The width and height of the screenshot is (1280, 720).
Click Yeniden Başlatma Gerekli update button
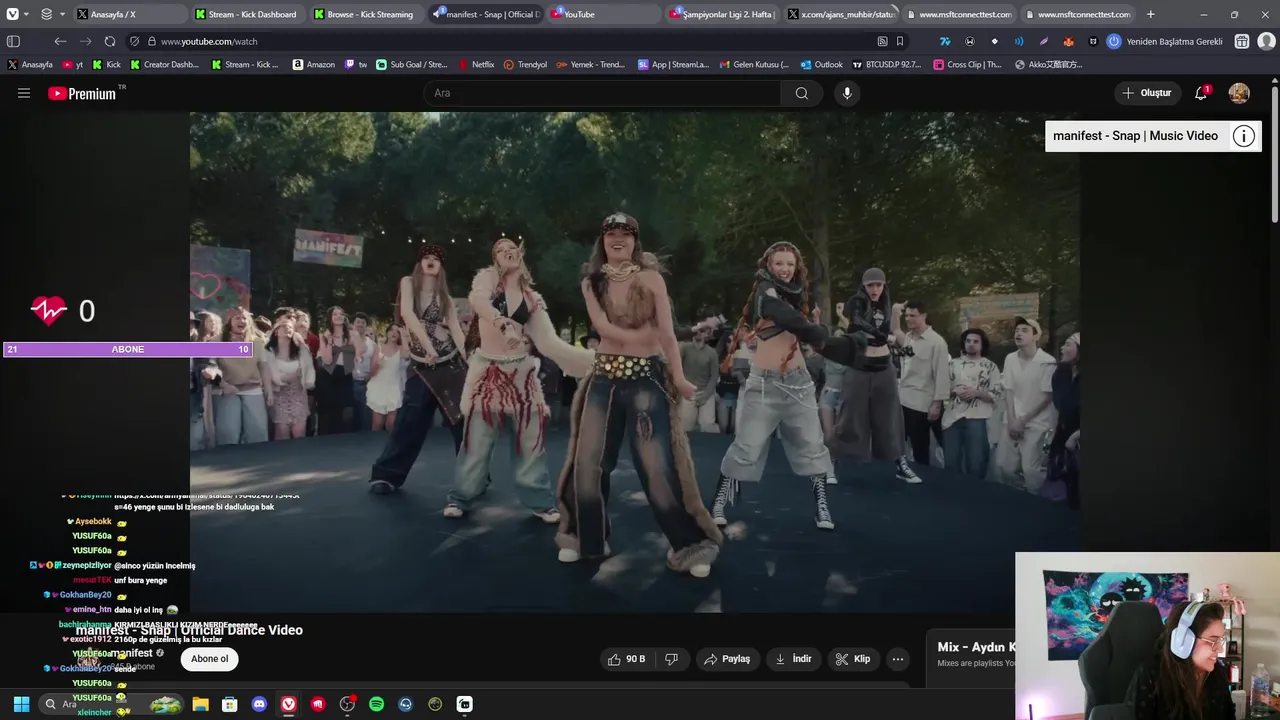1165,41
